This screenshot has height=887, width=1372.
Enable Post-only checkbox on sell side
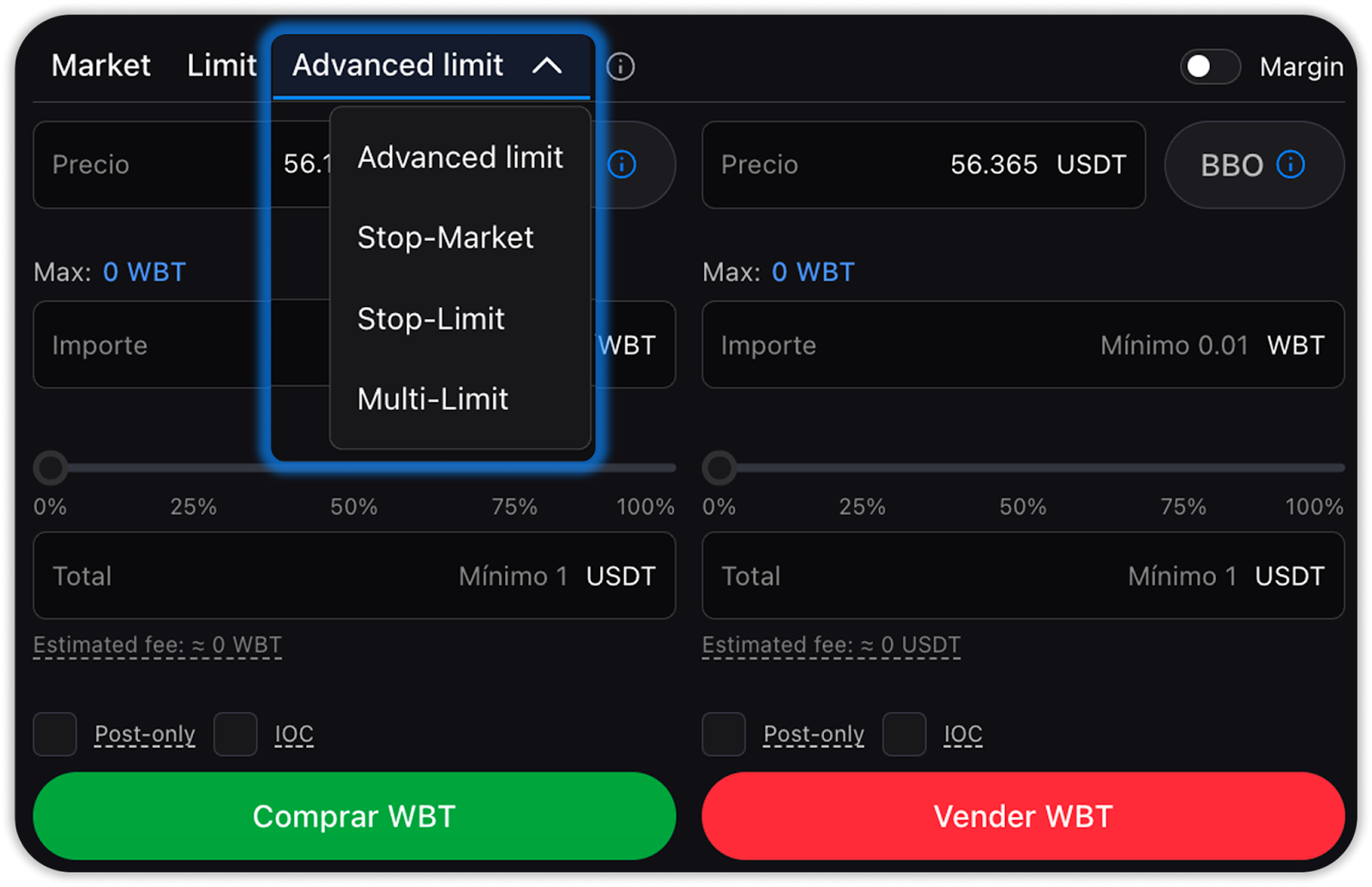point(724,734)
